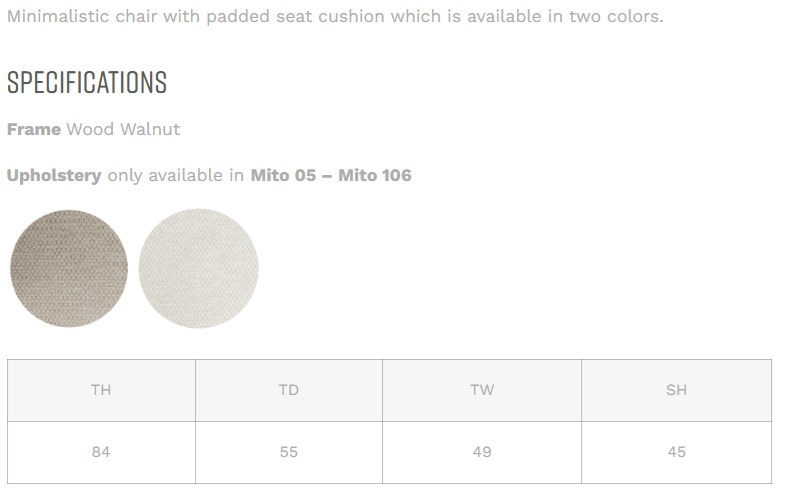Select the Wood Walnut frame text
789x498 pixels.
(x=123, y=130)
